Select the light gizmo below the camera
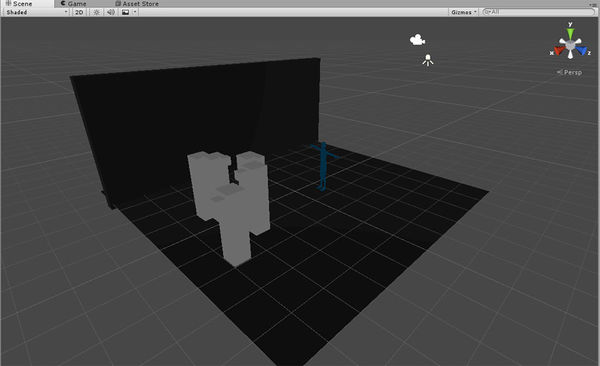600x366 pixels. click(x=428, y=60)
